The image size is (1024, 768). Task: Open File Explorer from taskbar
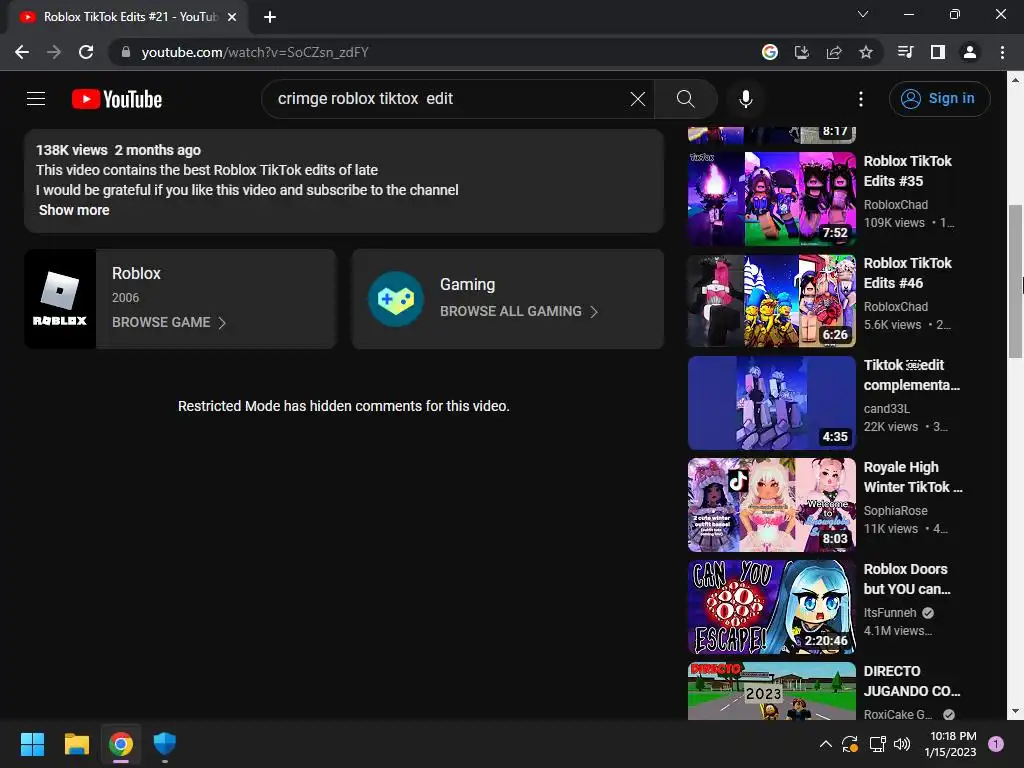pos(76,744)
